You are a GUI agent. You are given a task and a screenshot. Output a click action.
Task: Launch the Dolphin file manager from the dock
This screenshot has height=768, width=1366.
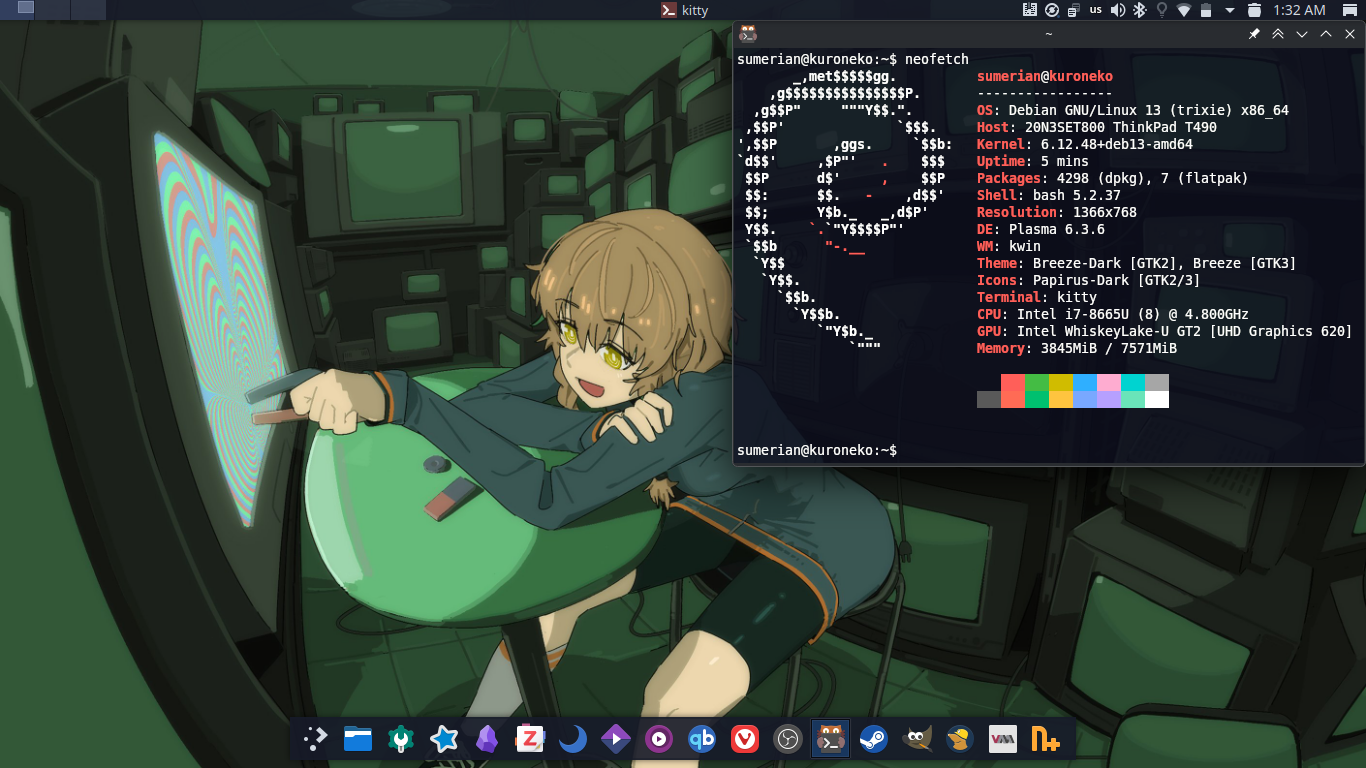358,739
